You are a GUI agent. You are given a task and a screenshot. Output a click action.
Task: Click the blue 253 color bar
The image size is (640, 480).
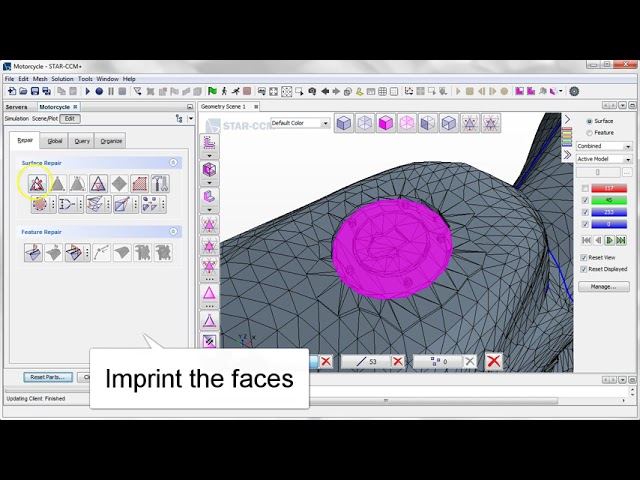tap(609, 212)
